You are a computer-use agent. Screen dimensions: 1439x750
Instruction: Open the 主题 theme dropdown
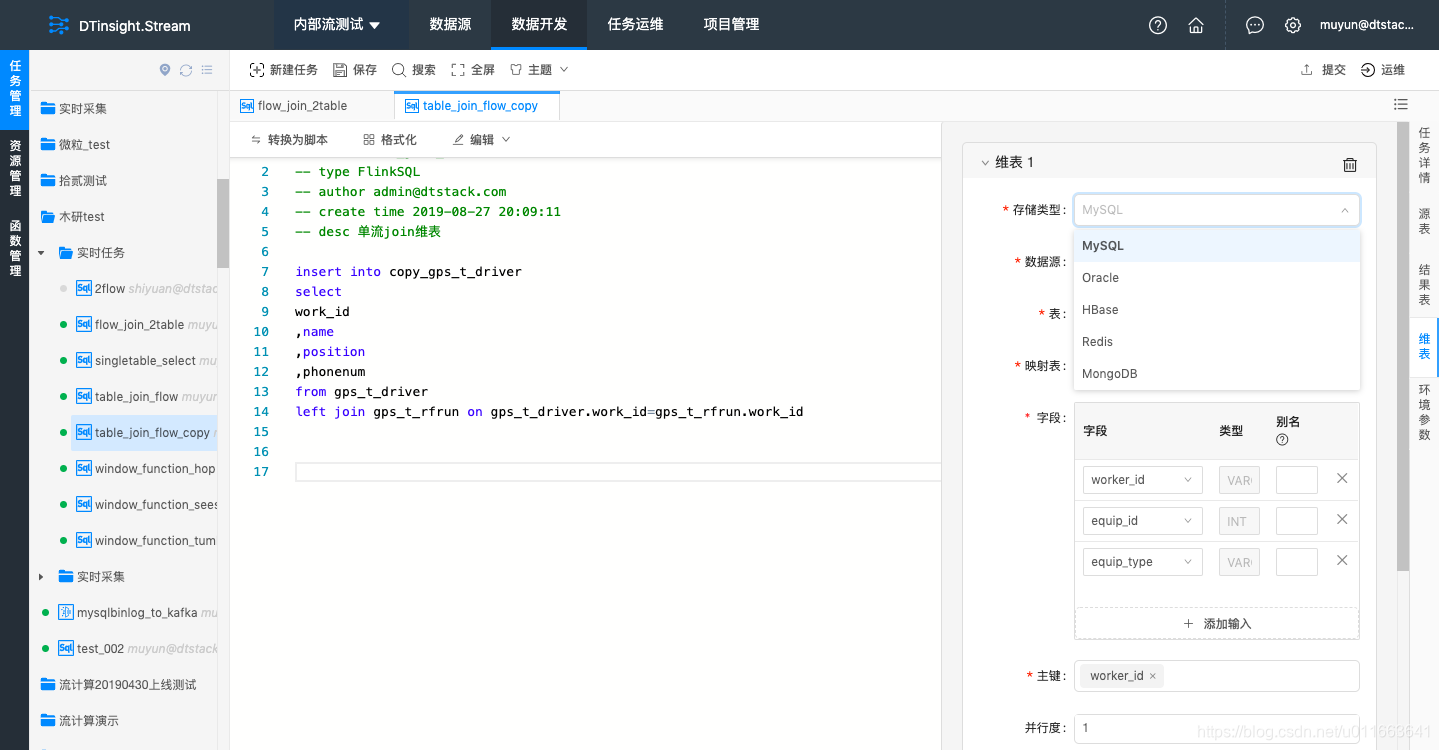click(539, 70)
